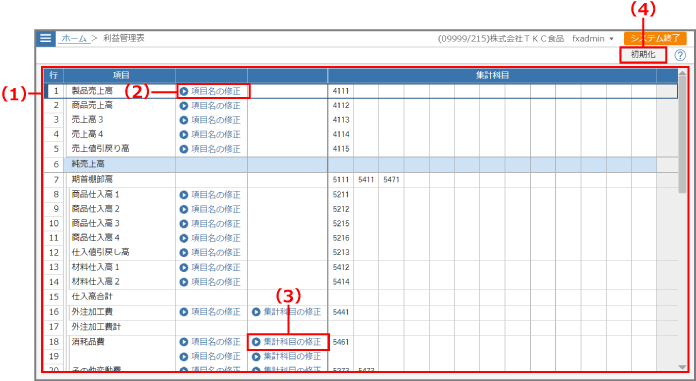Select row 7 期首棚卸高
696x381 pixels.
click(350, 179)
